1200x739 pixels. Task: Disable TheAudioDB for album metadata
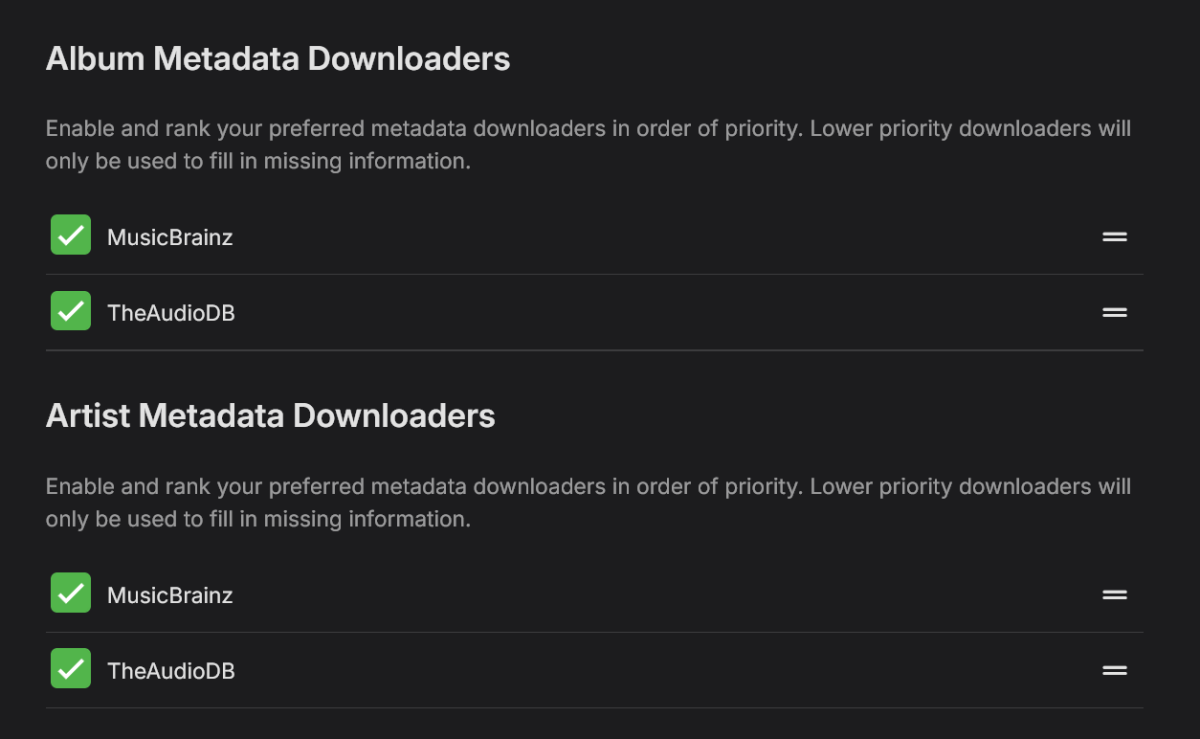[71, 311]
